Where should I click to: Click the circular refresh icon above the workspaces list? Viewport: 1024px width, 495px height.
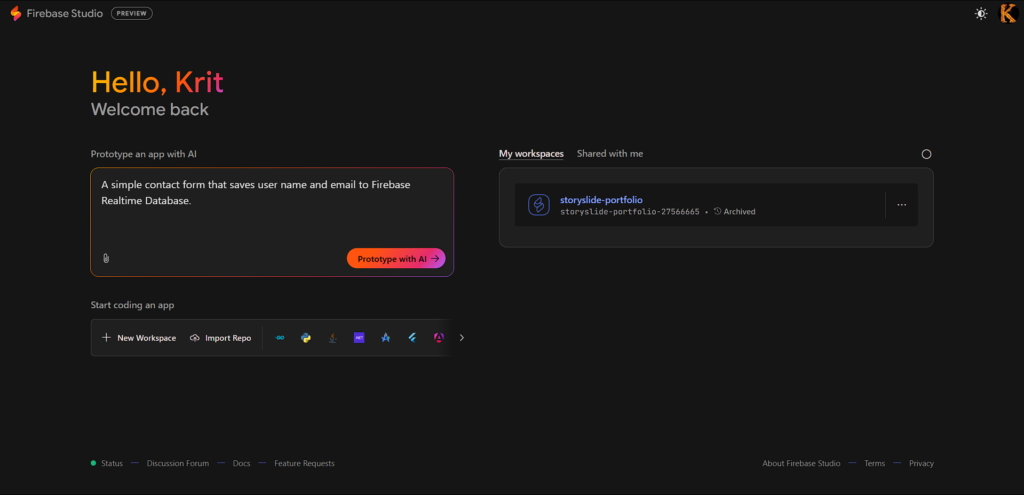click(926, 154)
